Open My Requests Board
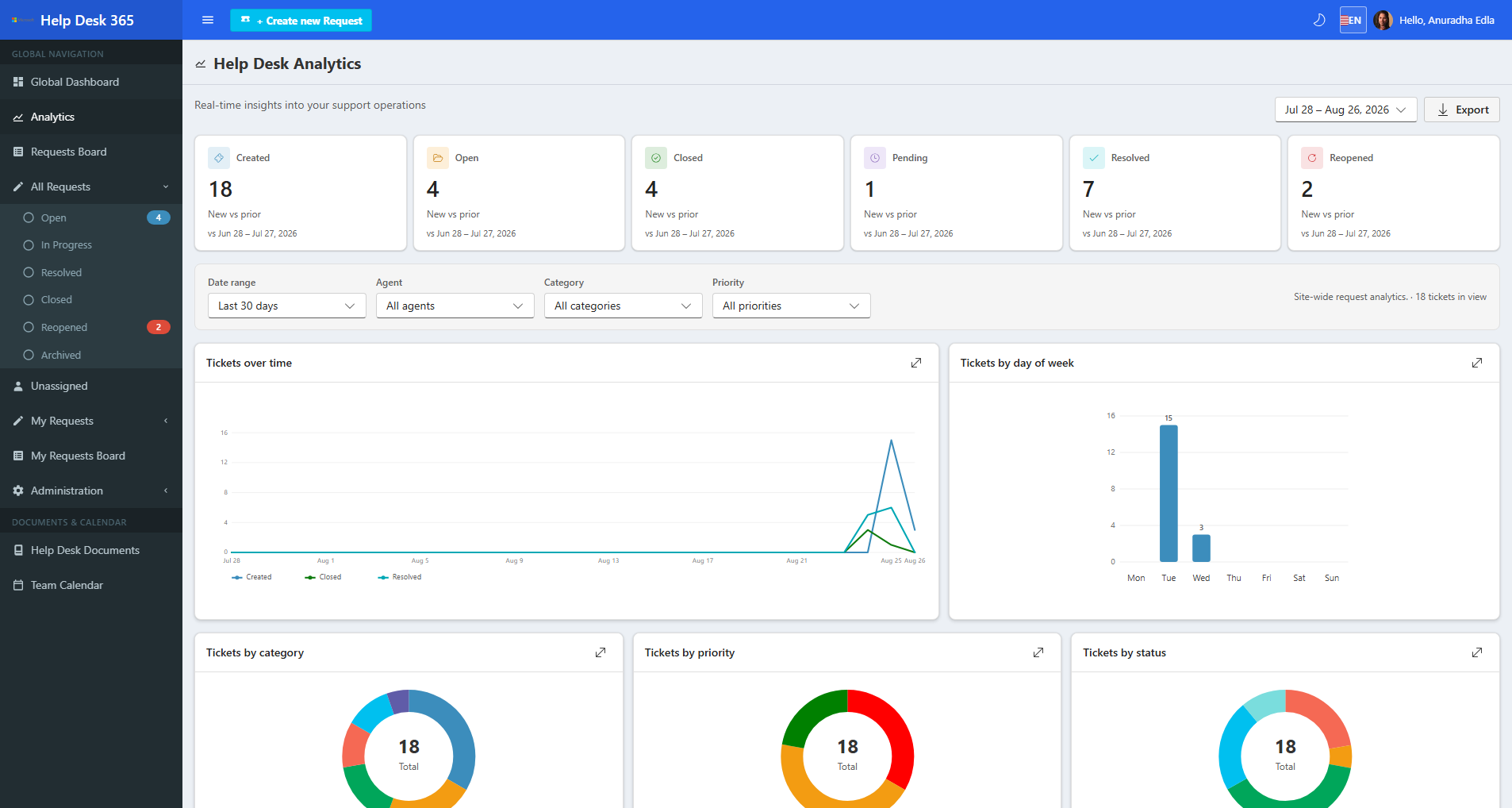Screen dimensions: 1512x808 [x=91, y=456]
